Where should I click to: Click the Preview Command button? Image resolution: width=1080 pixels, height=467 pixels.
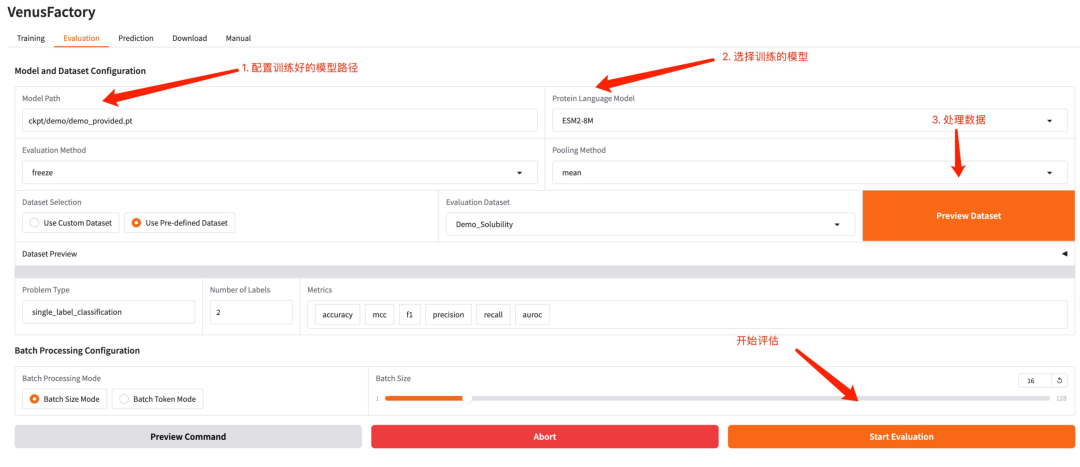click(x=188, y=437)
